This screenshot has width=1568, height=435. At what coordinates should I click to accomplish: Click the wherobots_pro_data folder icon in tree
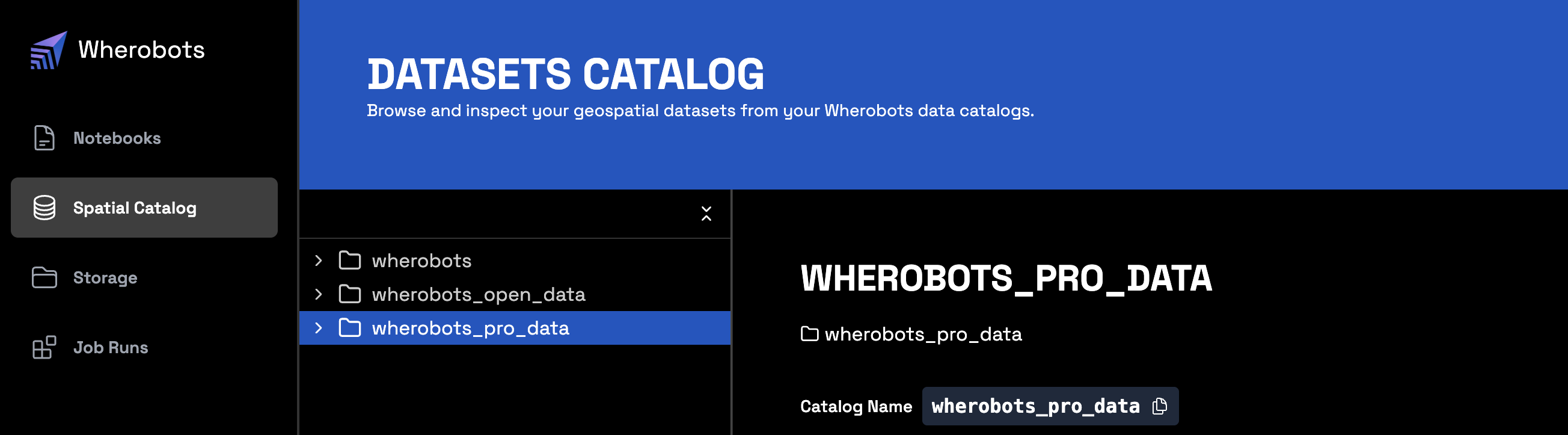(x=350, y=328)
